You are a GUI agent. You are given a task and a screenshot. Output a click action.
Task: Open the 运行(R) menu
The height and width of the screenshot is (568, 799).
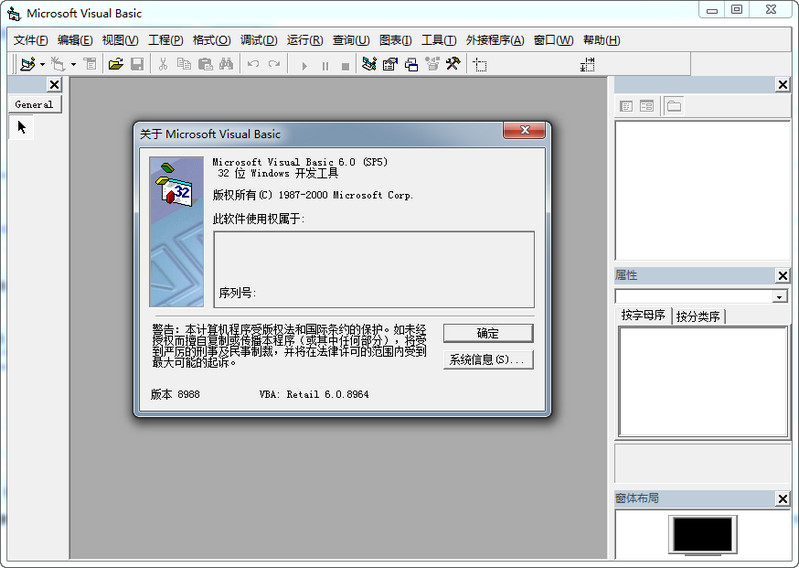pos(304,40)
